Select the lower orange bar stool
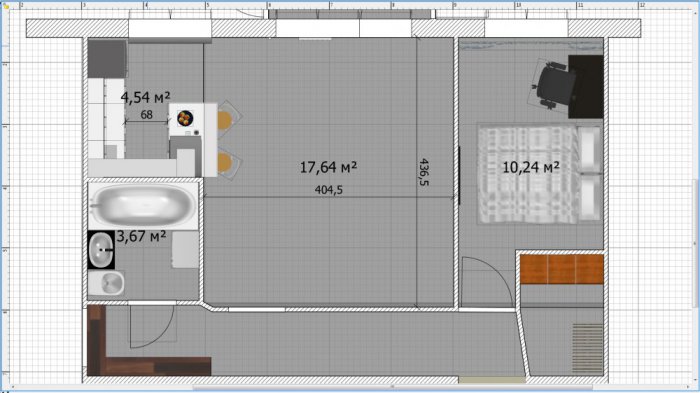The image size is (700, 393). click(x=229, y=162)
